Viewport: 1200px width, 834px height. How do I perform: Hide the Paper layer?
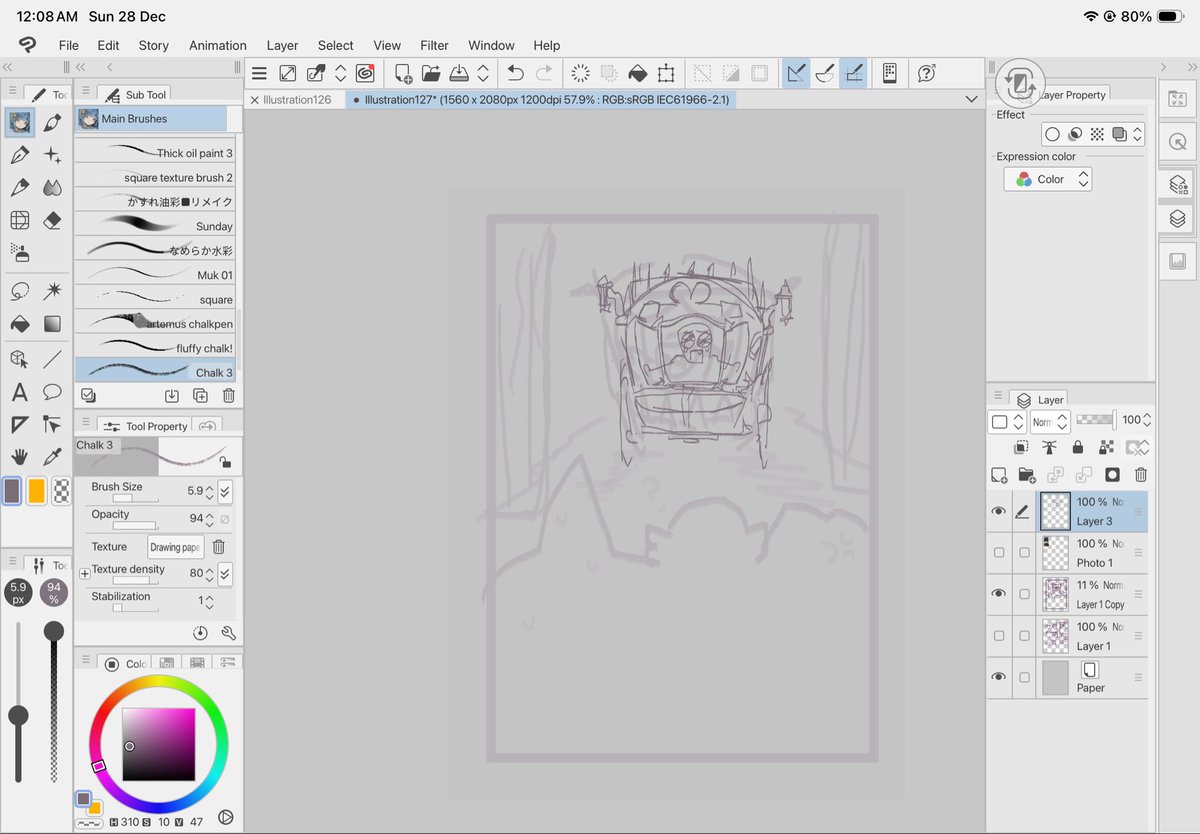pos(998,677)
